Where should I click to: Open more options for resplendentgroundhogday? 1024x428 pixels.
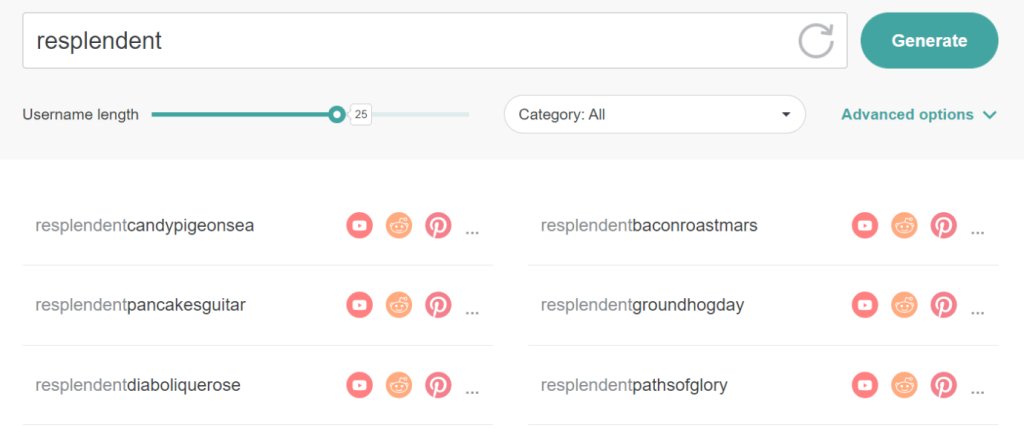(x=978, y=311)
